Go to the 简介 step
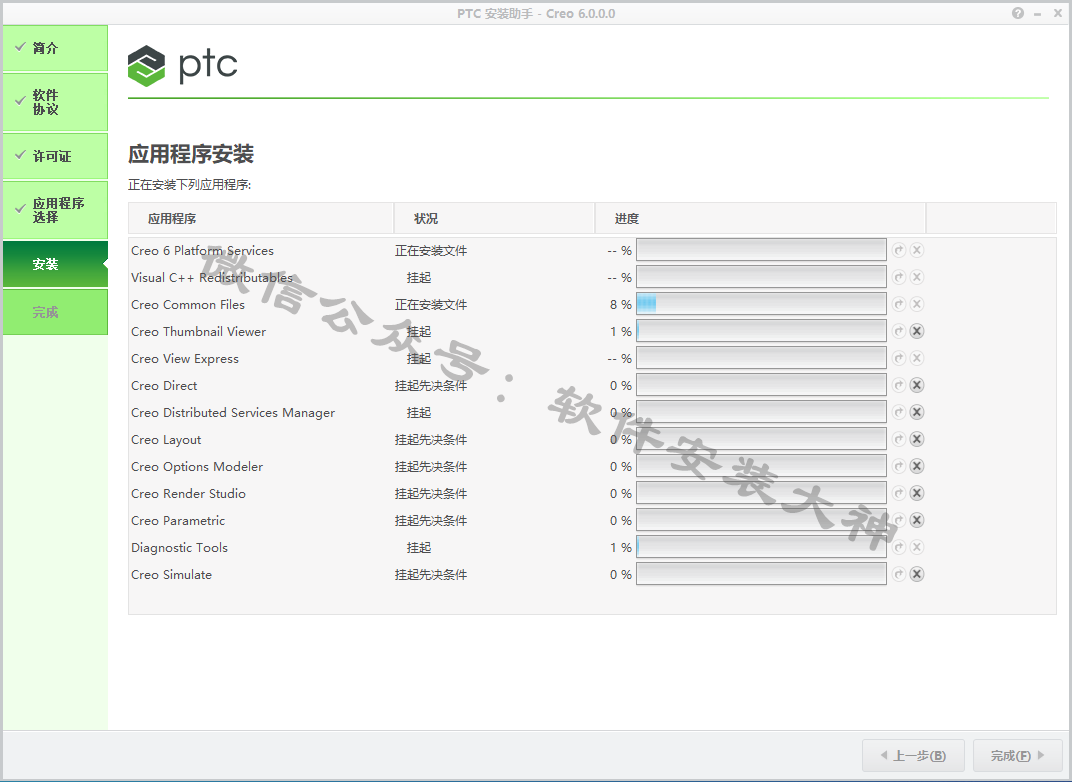The image size is (1072, 782). pyautogui.click(x=55, y=49)
